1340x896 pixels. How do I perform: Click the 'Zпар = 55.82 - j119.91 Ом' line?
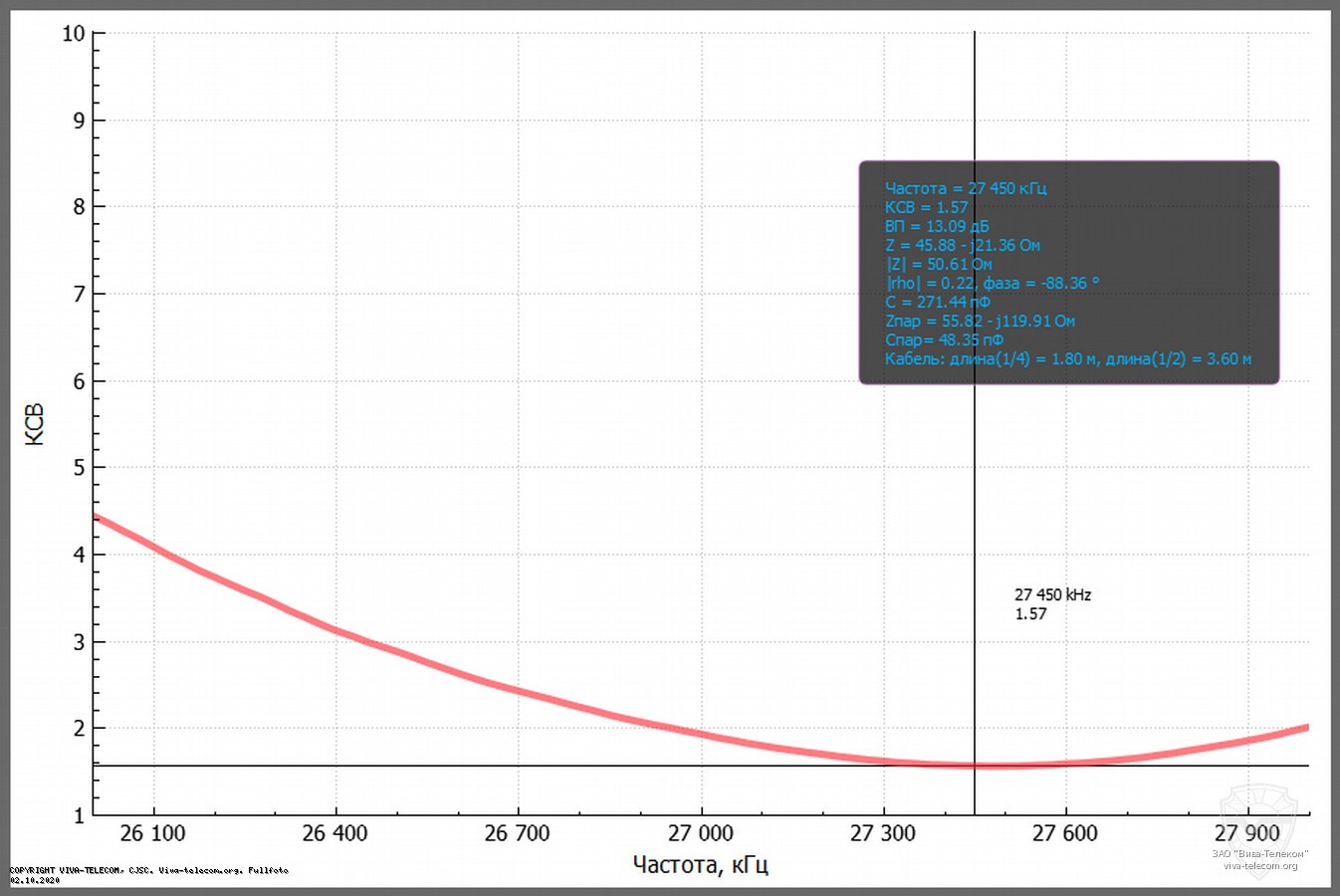980,321
